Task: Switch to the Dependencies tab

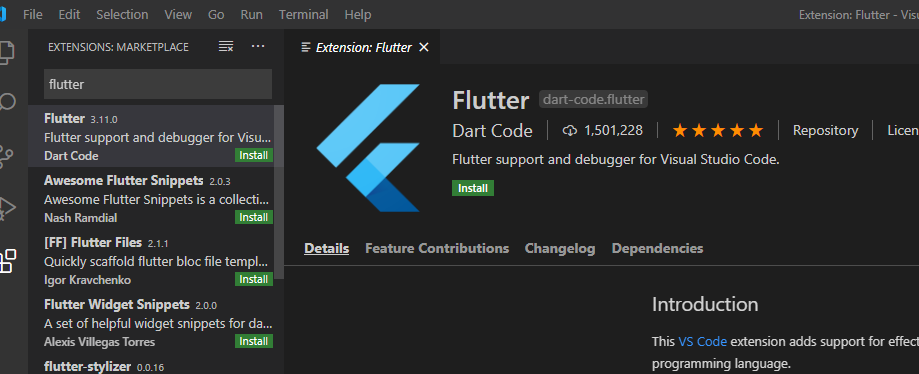Action: pyautogui.click(x=658, y=249)
